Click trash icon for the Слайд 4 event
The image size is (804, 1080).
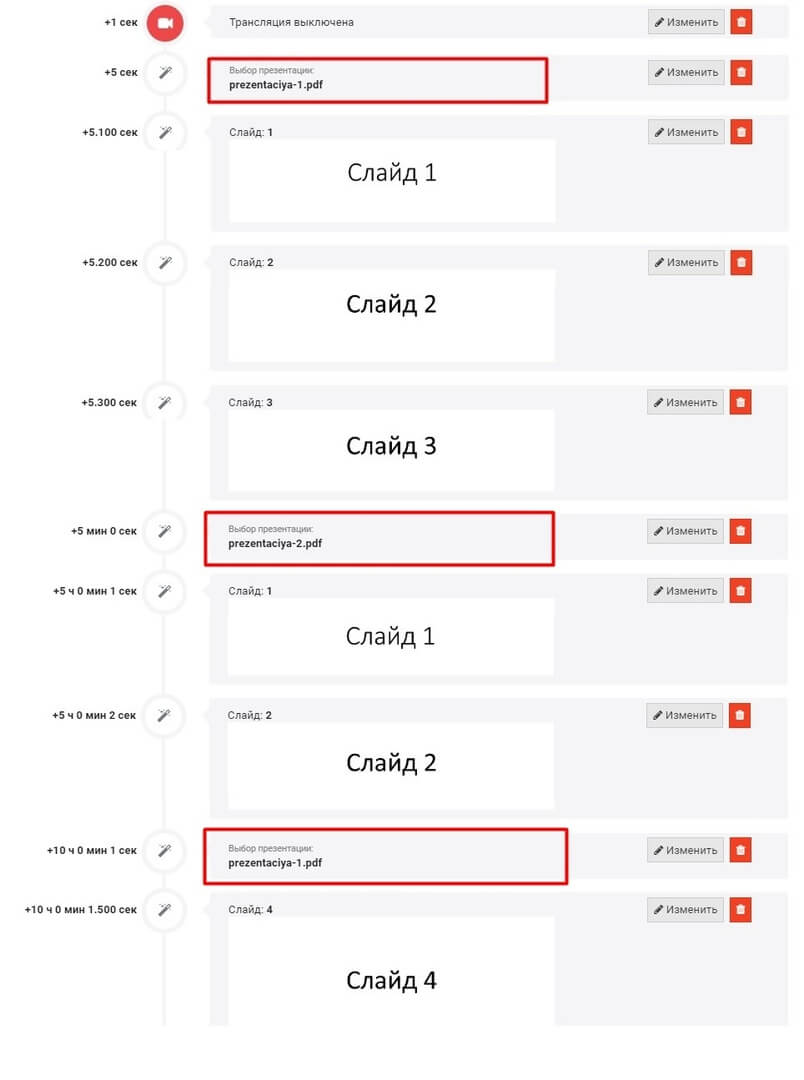click(740, 910)
